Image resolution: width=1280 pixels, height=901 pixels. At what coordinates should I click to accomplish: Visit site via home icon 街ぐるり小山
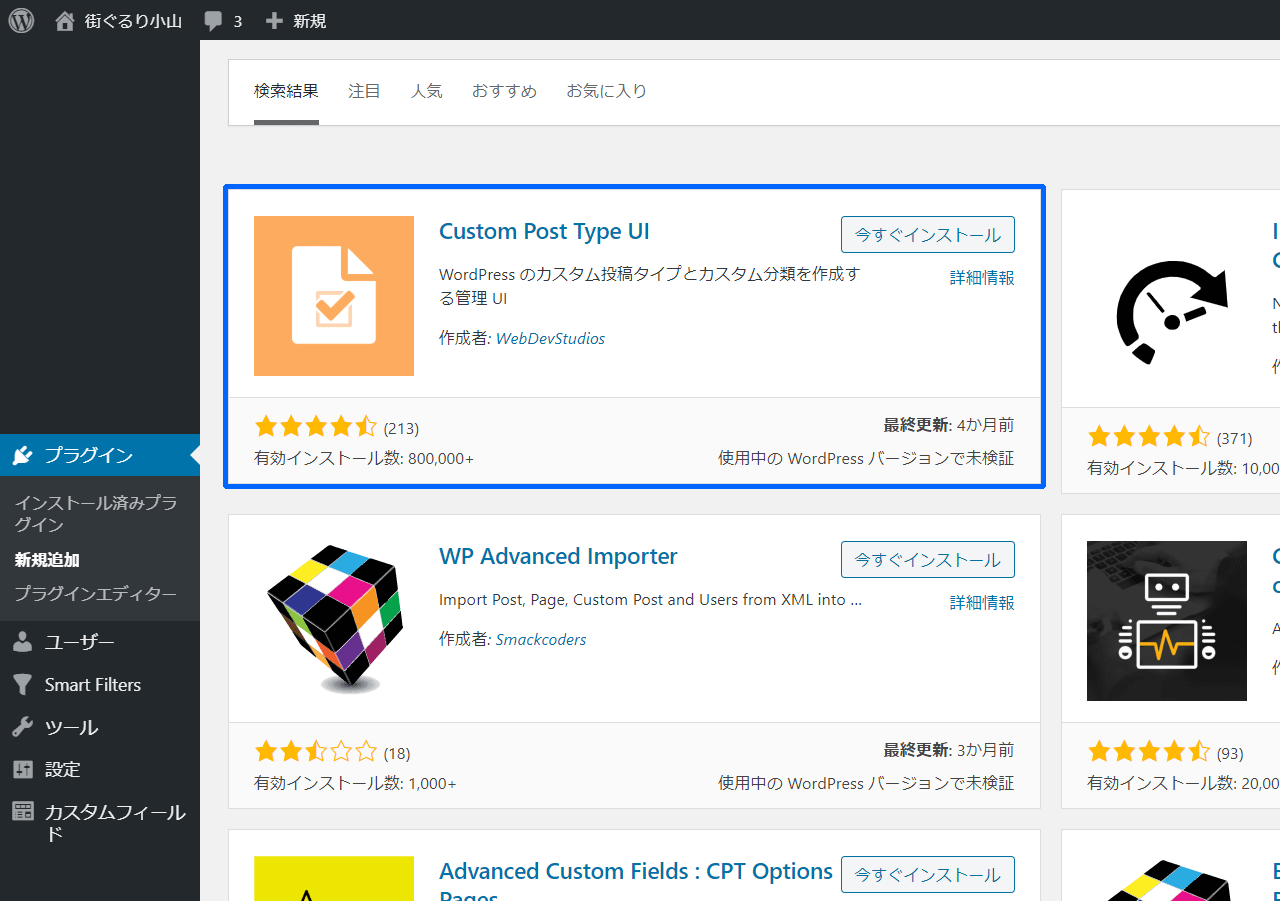(x=119, y=20)
